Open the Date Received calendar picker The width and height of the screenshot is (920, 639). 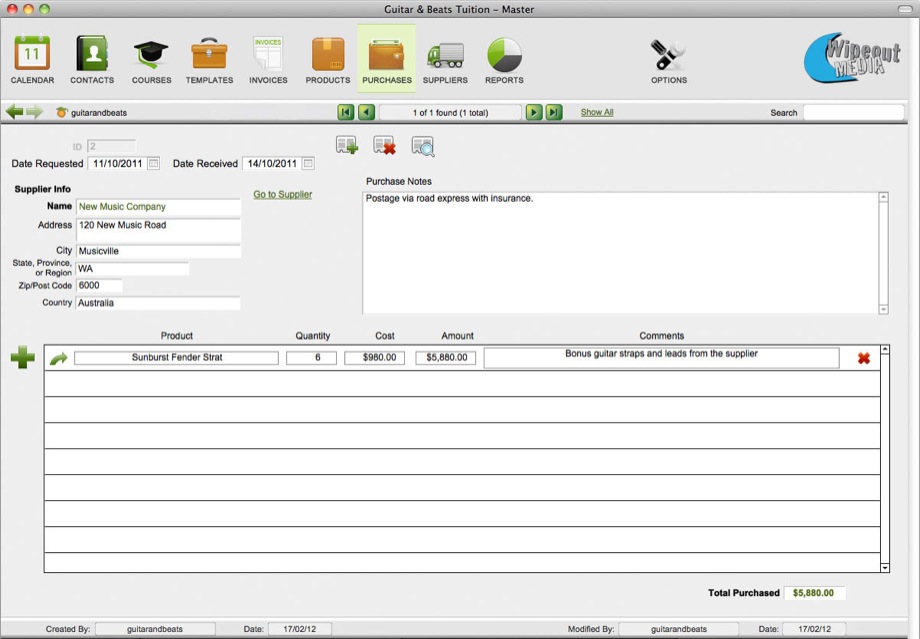point(308,164)
